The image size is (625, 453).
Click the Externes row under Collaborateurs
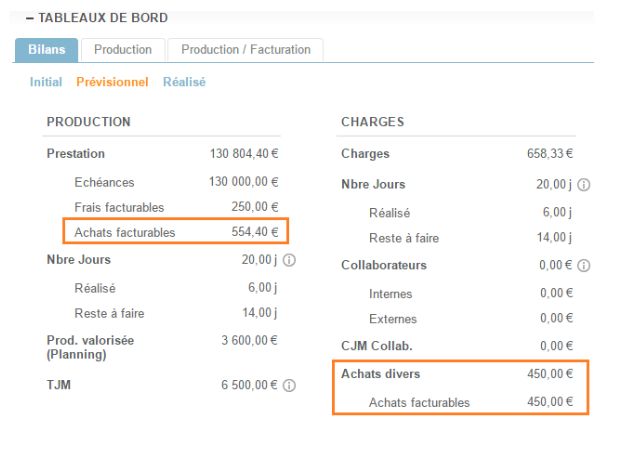pyautogui.click(x=391, y=318)
